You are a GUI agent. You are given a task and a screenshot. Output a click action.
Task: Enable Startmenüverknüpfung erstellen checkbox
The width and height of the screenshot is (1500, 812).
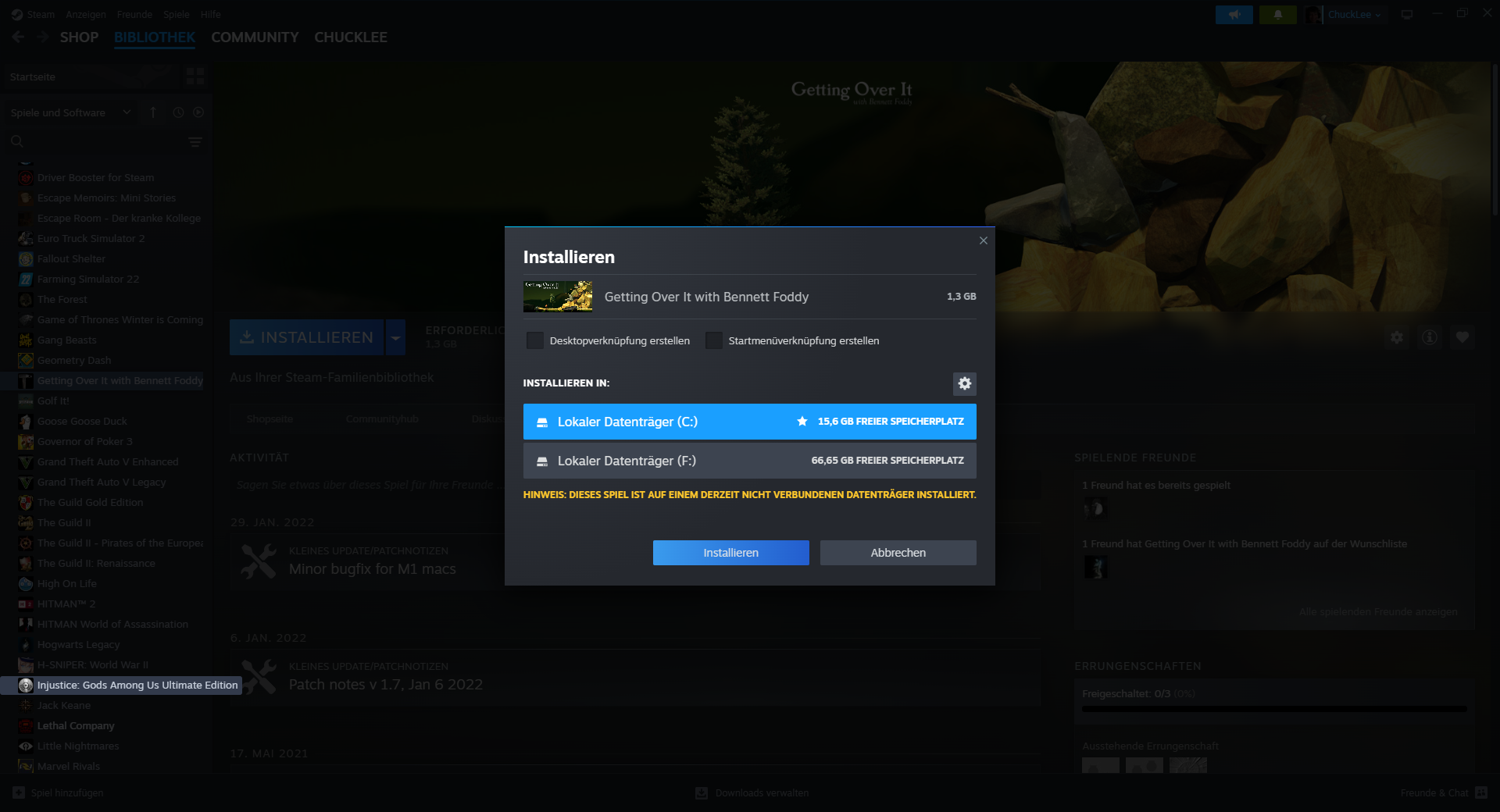(x=714, y=340)
